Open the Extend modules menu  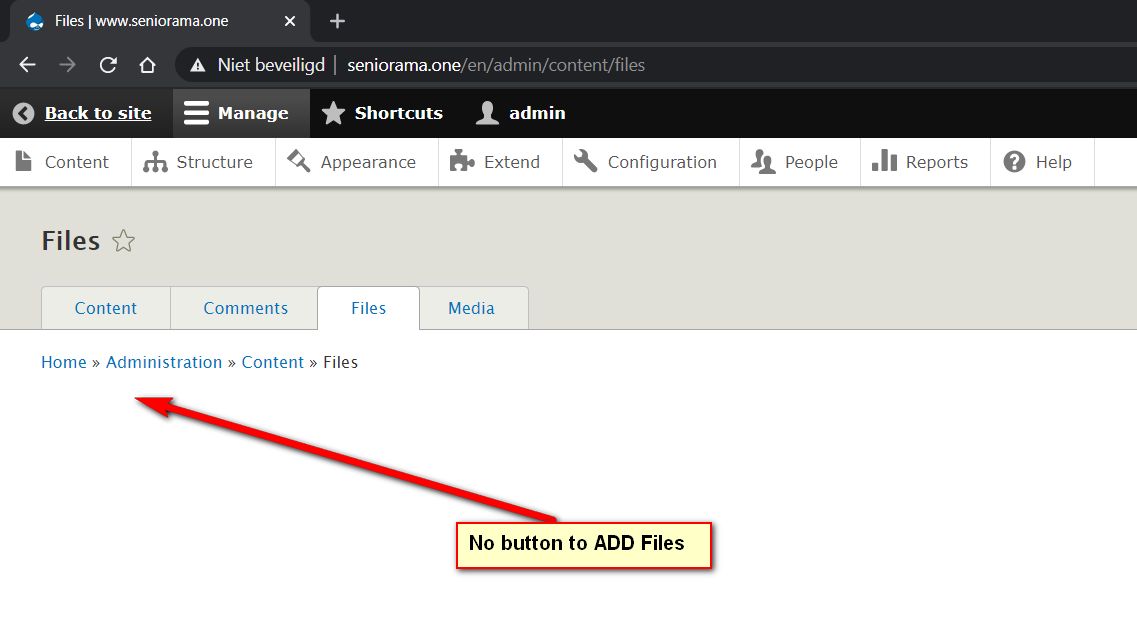point(500,162)
